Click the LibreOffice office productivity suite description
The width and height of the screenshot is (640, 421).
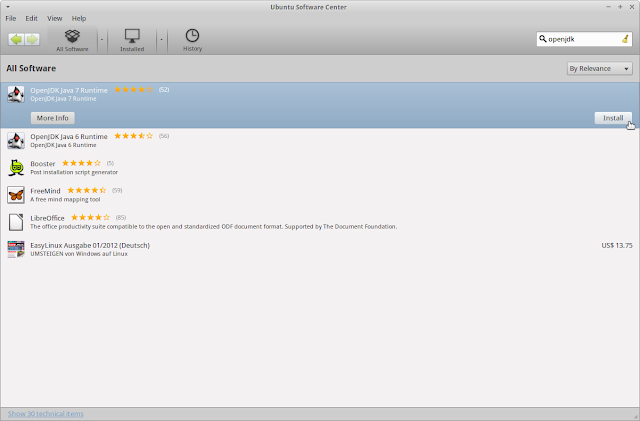coord(213,227)
